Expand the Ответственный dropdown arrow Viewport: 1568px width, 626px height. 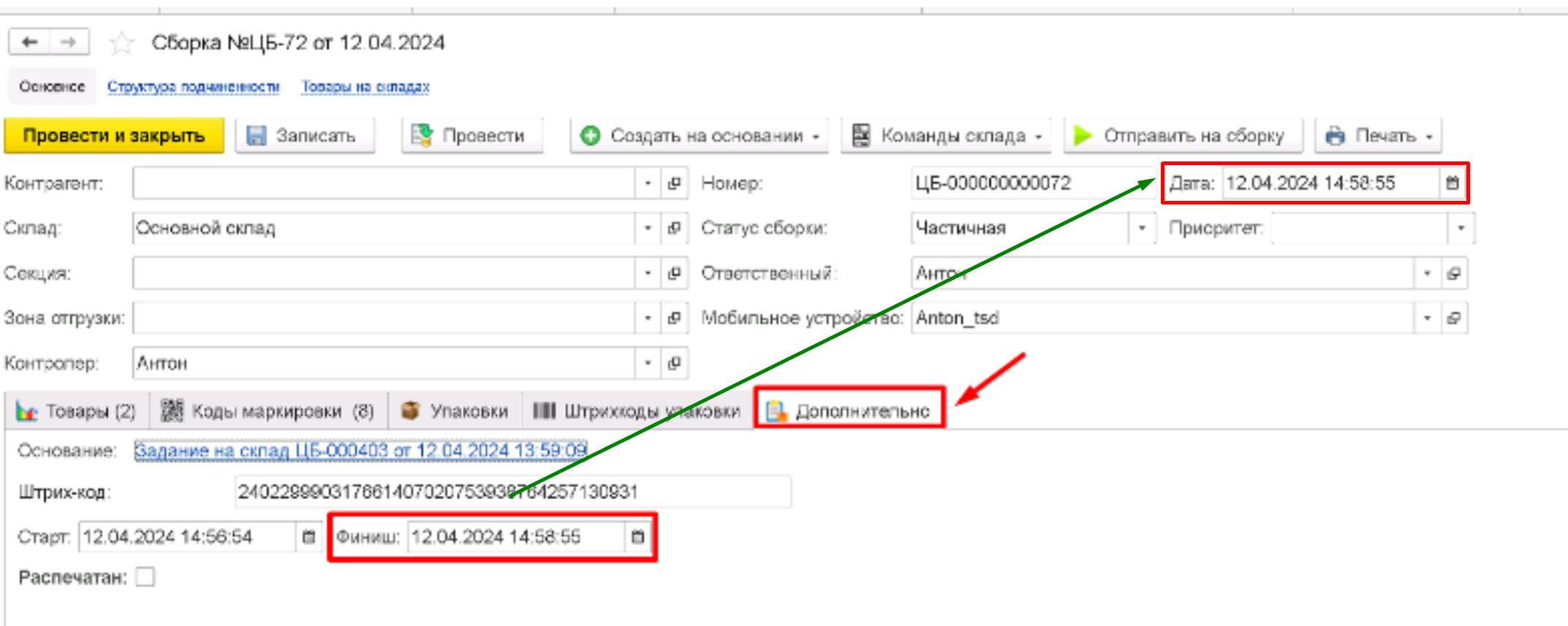(1427, 273)
